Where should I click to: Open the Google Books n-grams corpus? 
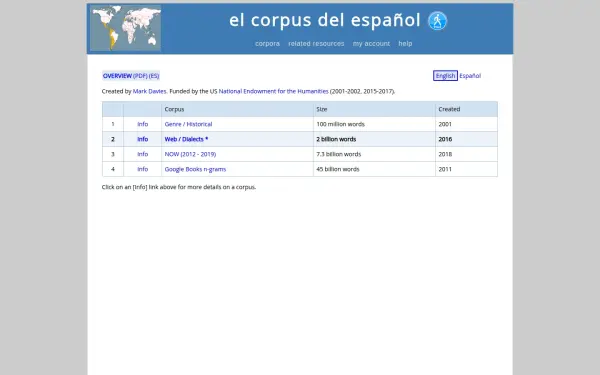195,169
